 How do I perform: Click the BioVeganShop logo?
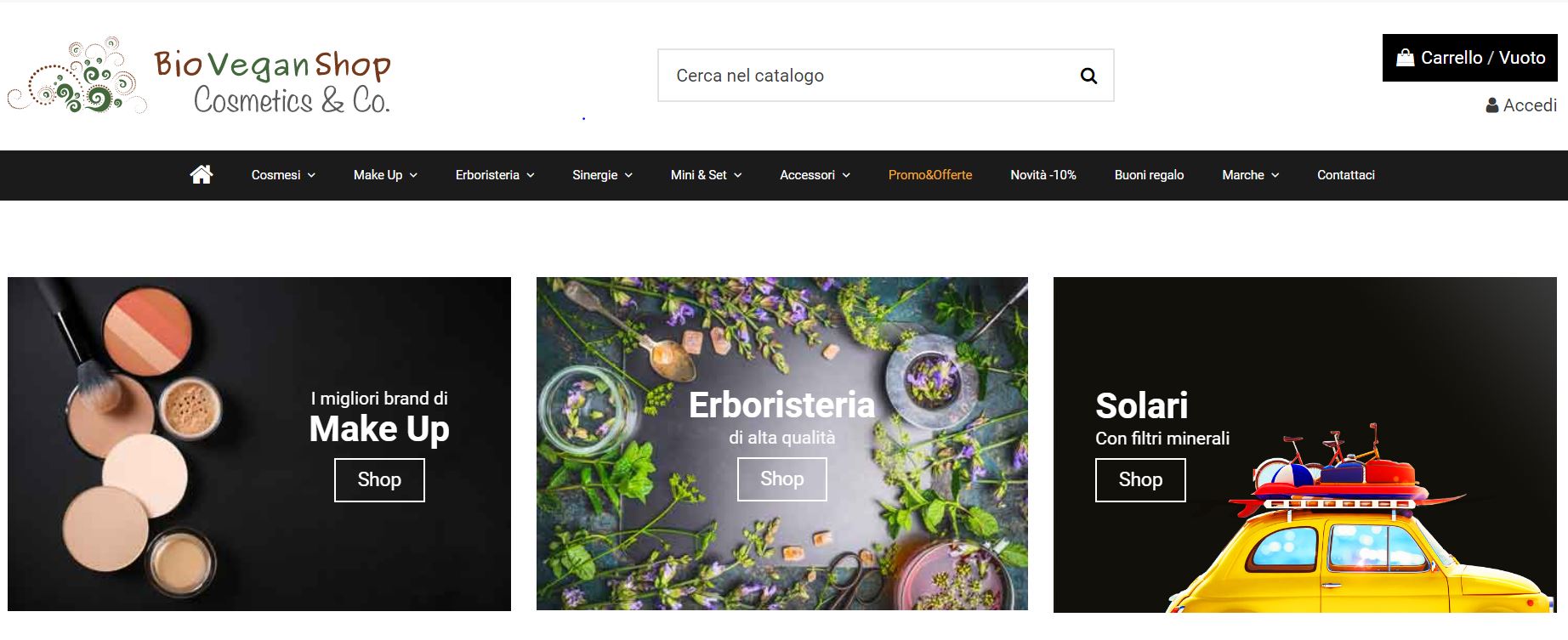pos(200,76)
